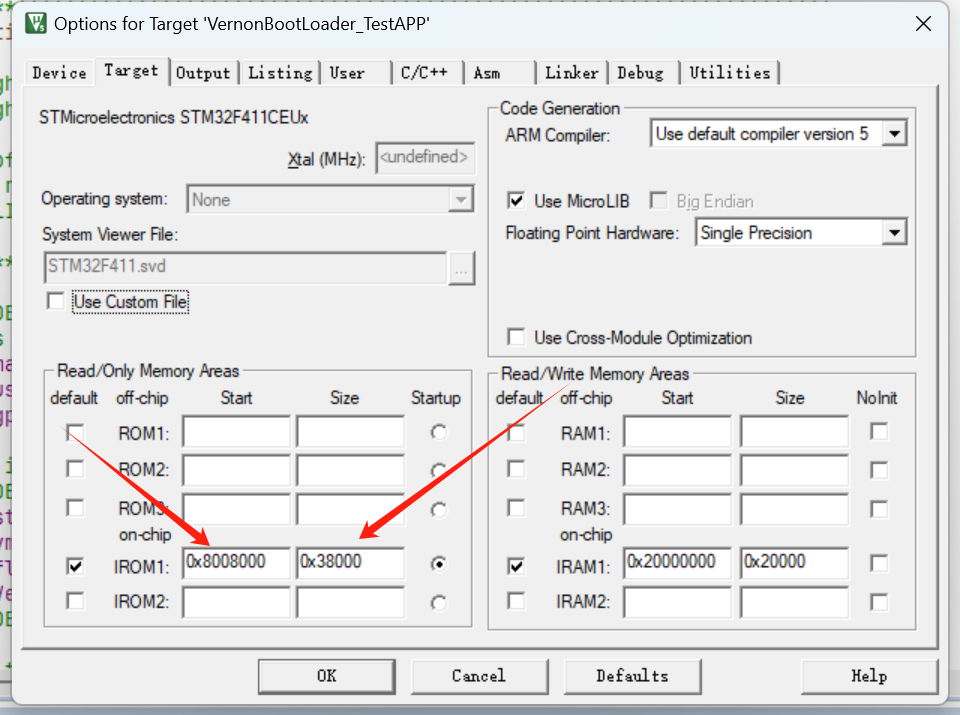Check the RAM1 NoInit checkbox
This screenshot has width=960, height=715.
[x=879, y=432]
